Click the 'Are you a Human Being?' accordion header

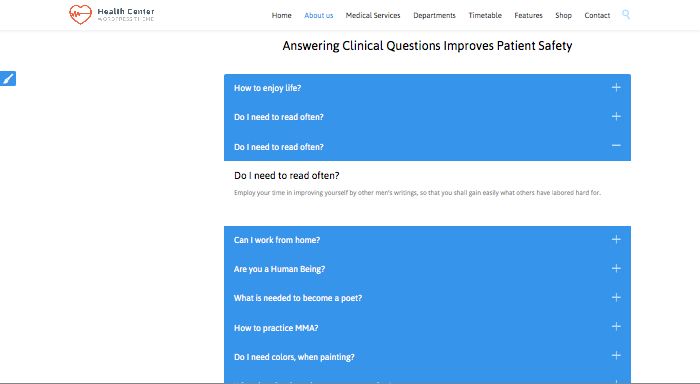(427, 269)
